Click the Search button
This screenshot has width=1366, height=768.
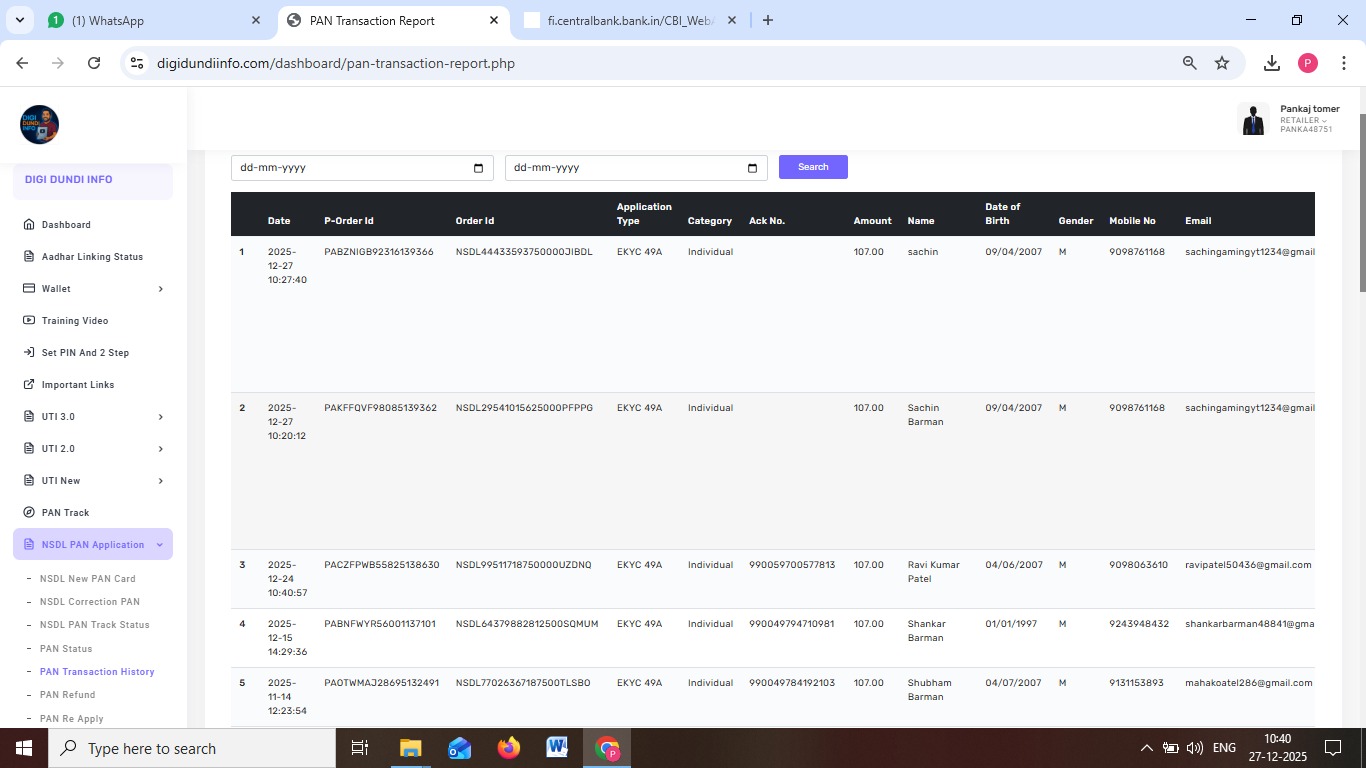[813, 167]
